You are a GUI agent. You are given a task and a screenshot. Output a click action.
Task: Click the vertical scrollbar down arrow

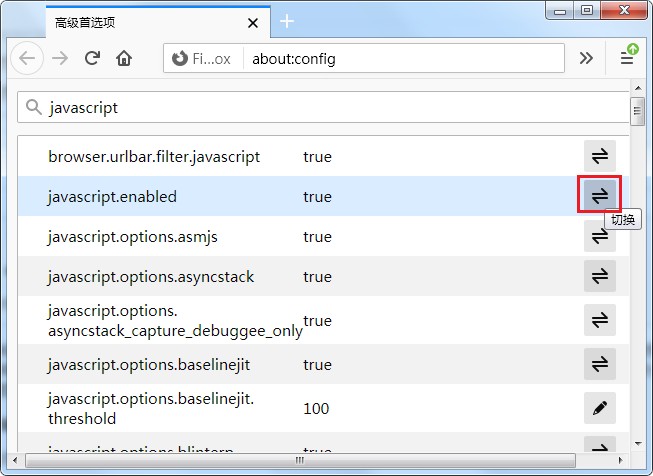pyautogui.click(x=637, y=443)
